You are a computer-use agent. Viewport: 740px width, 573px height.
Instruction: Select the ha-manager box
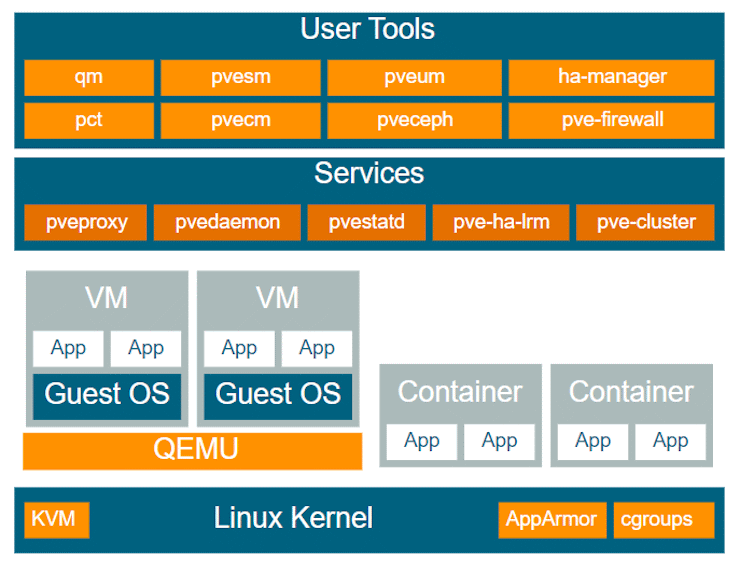click(x=611, y=77)
